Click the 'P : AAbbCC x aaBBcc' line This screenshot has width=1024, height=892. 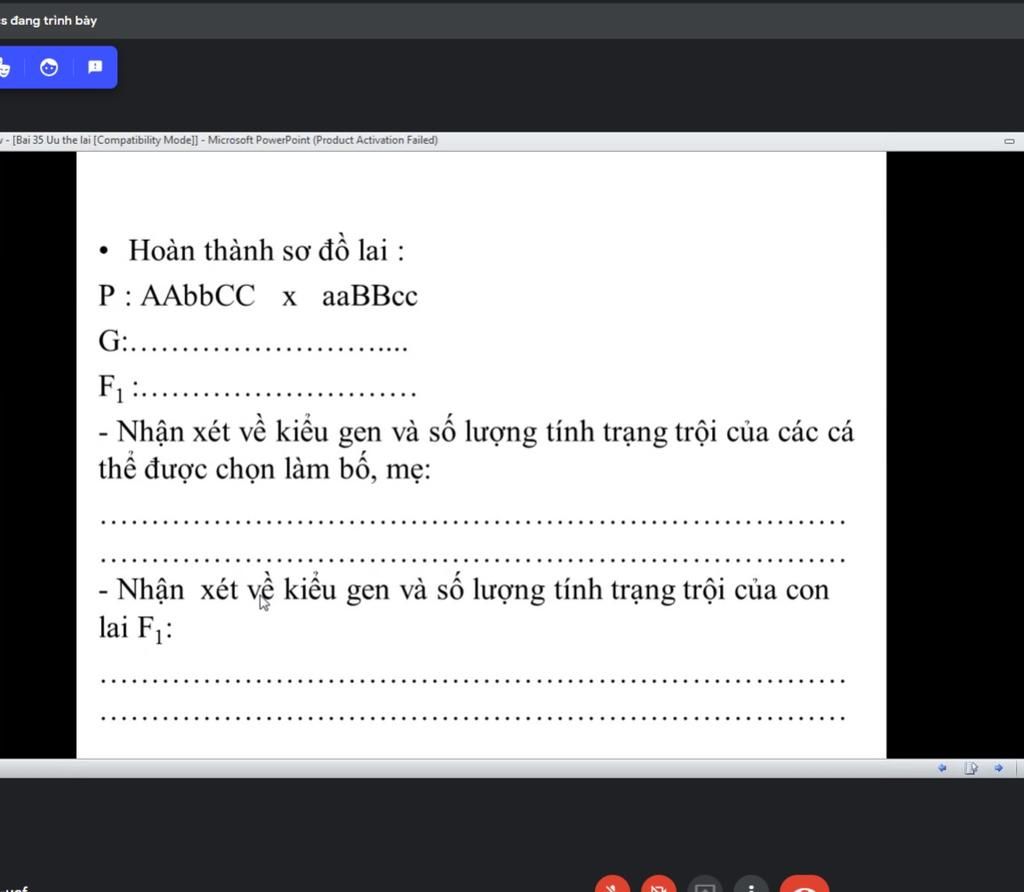(258, 296)
